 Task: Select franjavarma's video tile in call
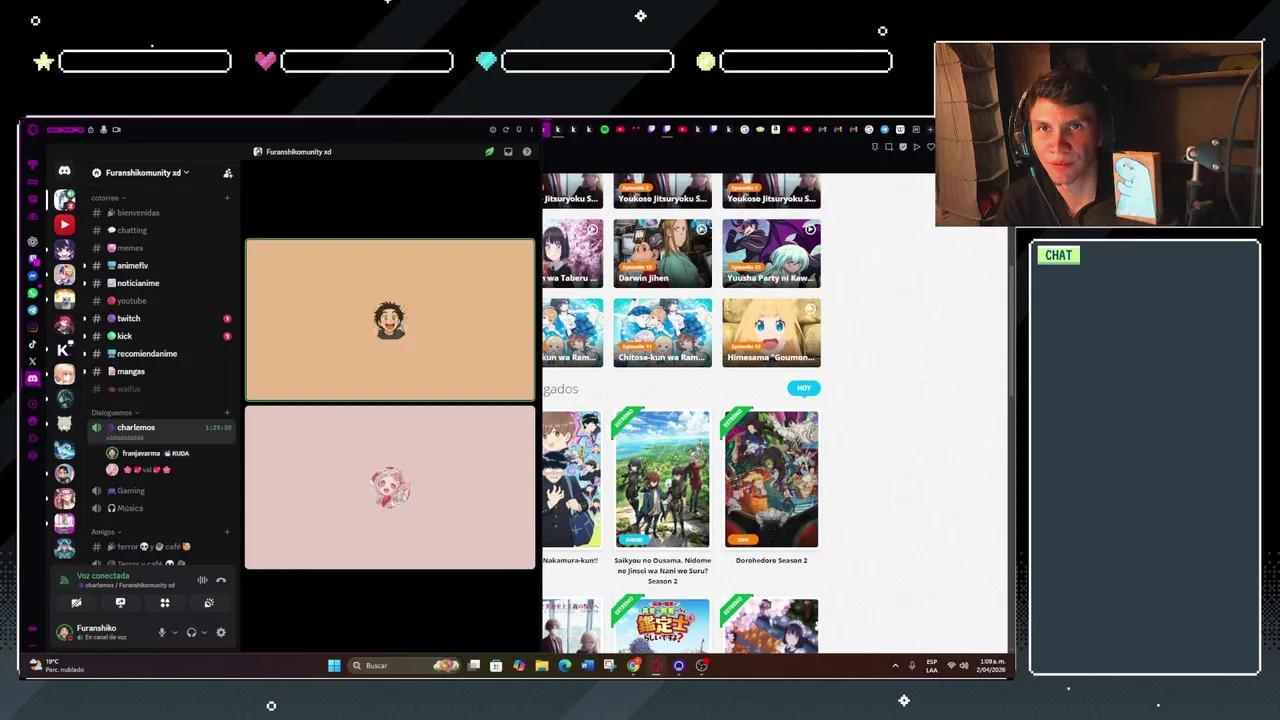[390, 320]
